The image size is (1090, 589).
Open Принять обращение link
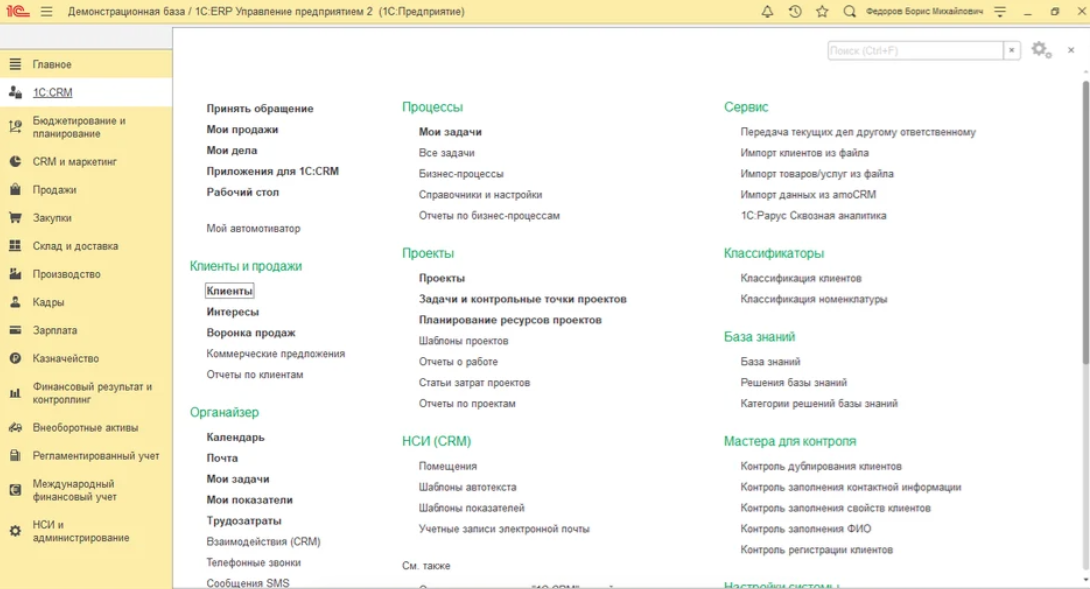pyautogui.click(x=260, y=108)
